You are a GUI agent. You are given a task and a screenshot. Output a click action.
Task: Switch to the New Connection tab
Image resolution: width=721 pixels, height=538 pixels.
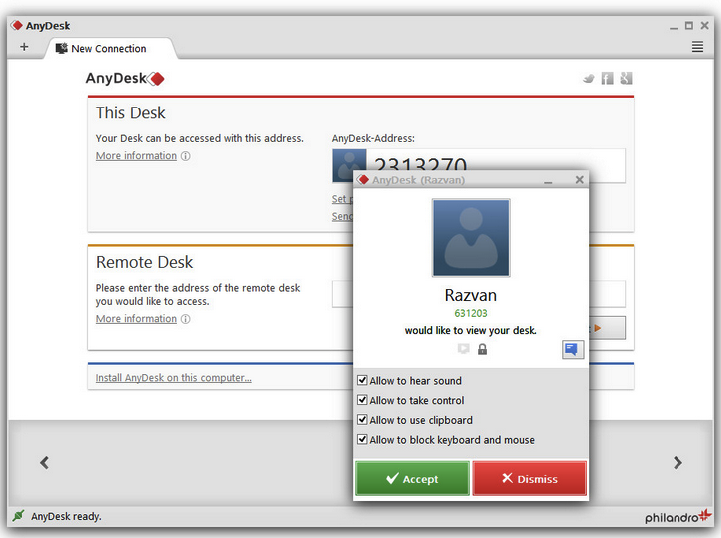(109, 48)
